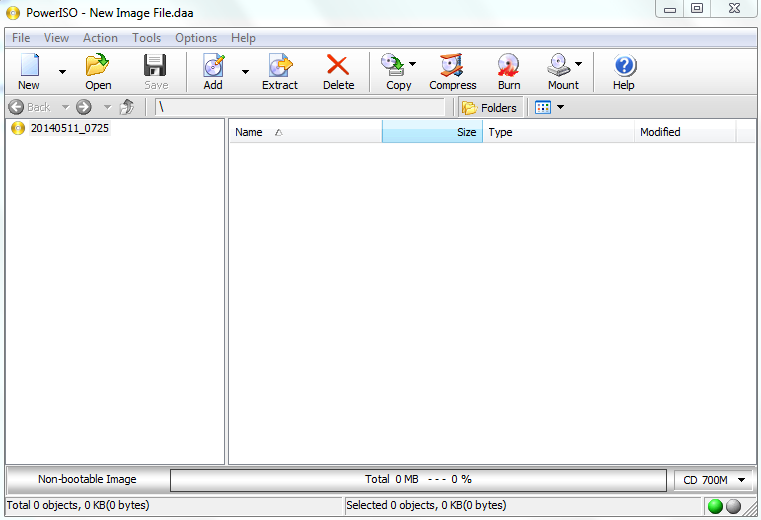This screenshot has height=520, width=761.
Task: Click the Forward navigation arrow
Action: 83,107
